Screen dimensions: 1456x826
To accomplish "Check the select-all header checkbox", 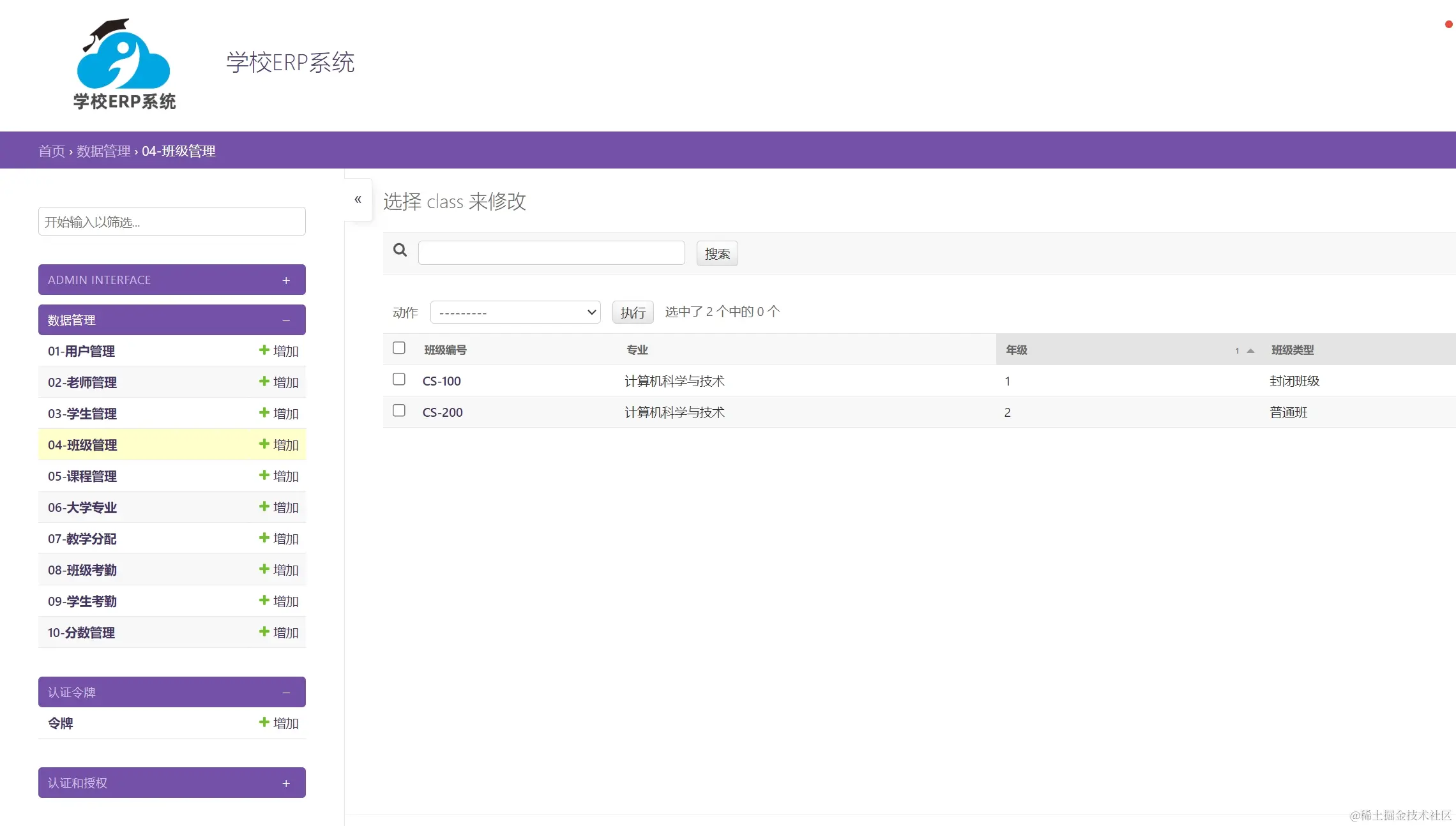I will click(x=399, y=348).
